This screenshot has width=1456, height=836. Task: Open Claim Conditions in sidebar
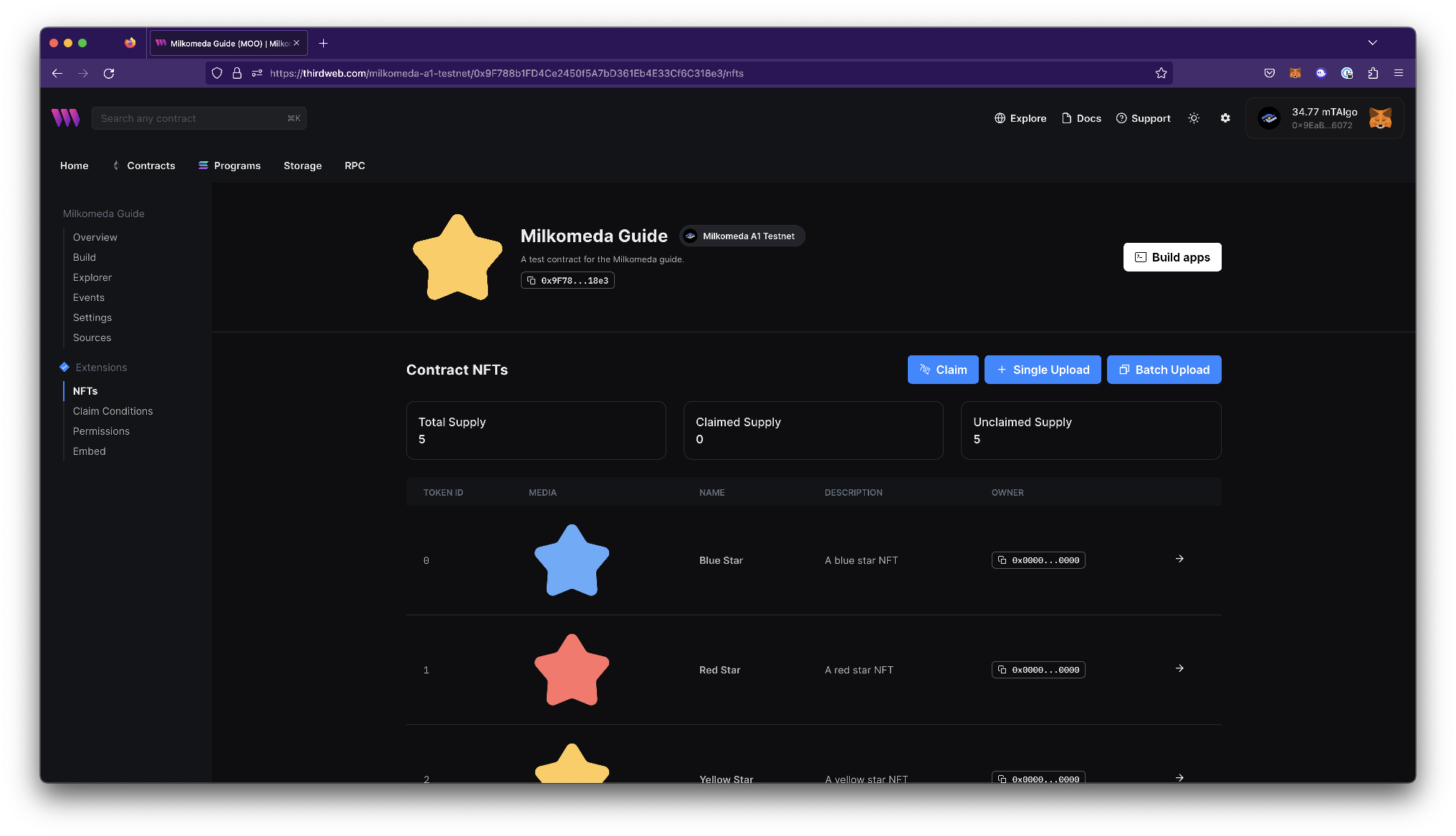(112, 411)
